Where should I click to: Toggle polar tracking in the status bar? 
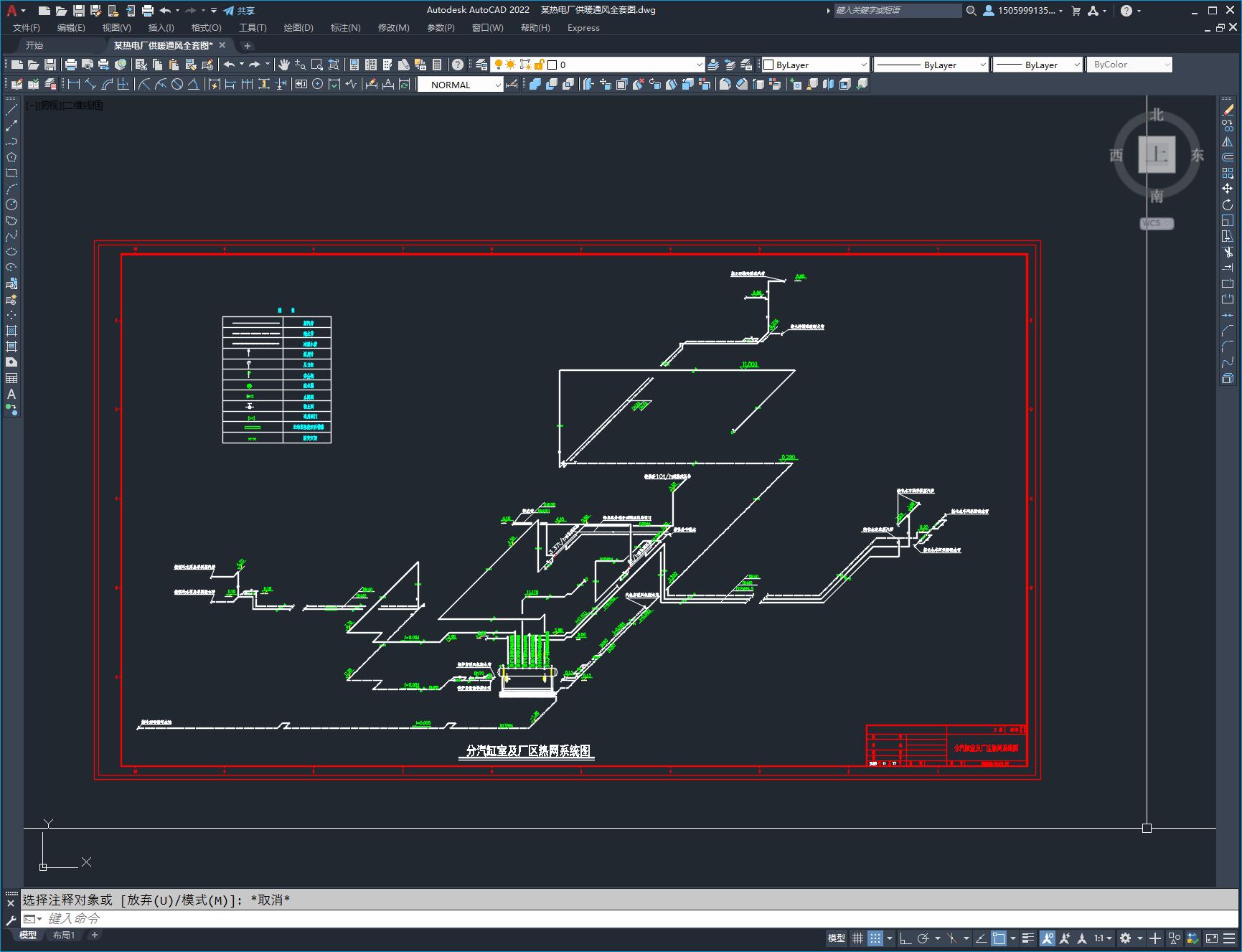pos(923,938)
